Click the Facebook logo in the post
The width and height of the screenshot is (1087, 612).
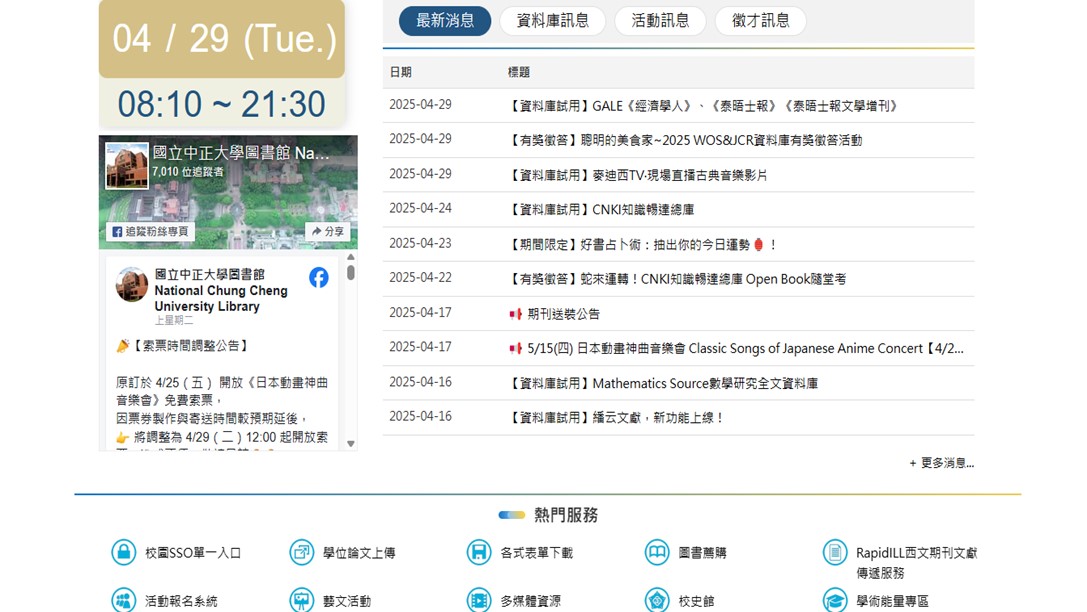coord(319,278)
